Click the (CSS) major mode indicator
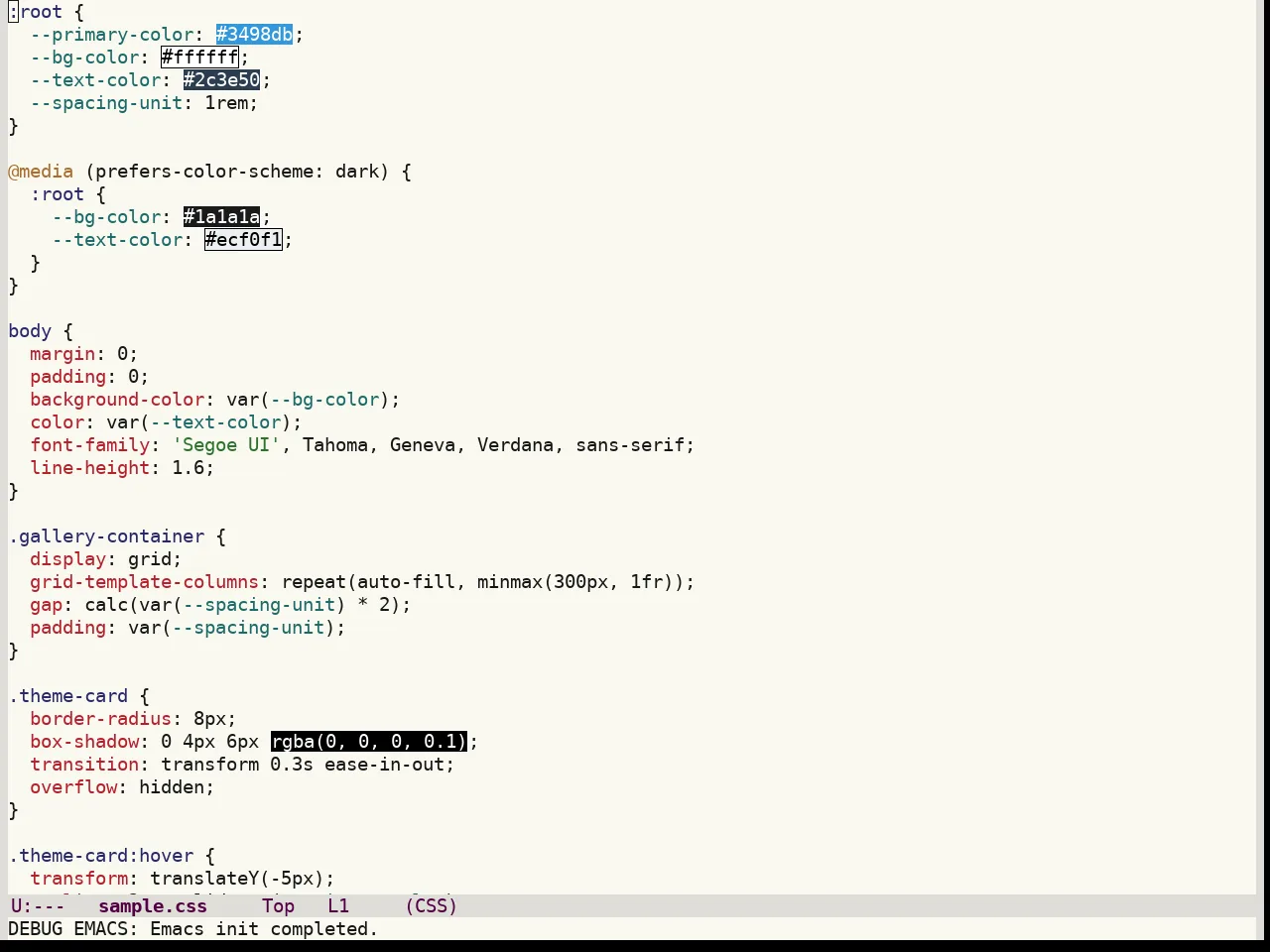Viewport: 1270px width, 952px height. click(431, 906)
